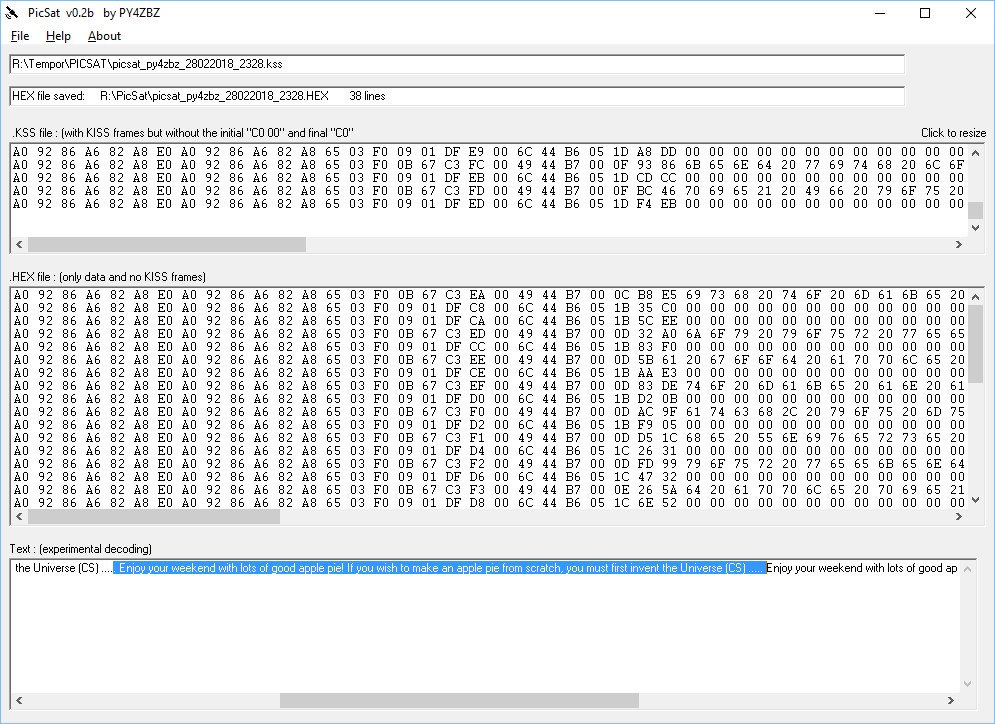Click left arrow of HEX file horizontal scrollbar
Image resolution: width=995 pixels, height=724 pixels.
[19, 517]
